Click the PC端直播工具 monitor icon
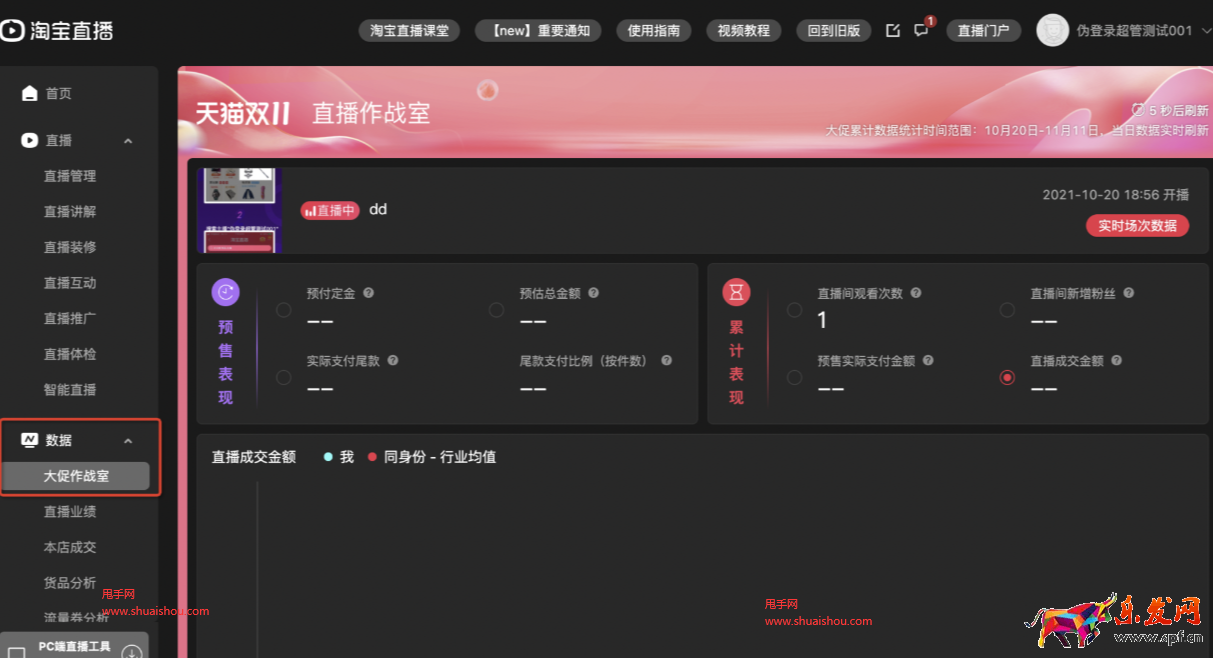Screen dimensions: 1213x658 (16, 653)
